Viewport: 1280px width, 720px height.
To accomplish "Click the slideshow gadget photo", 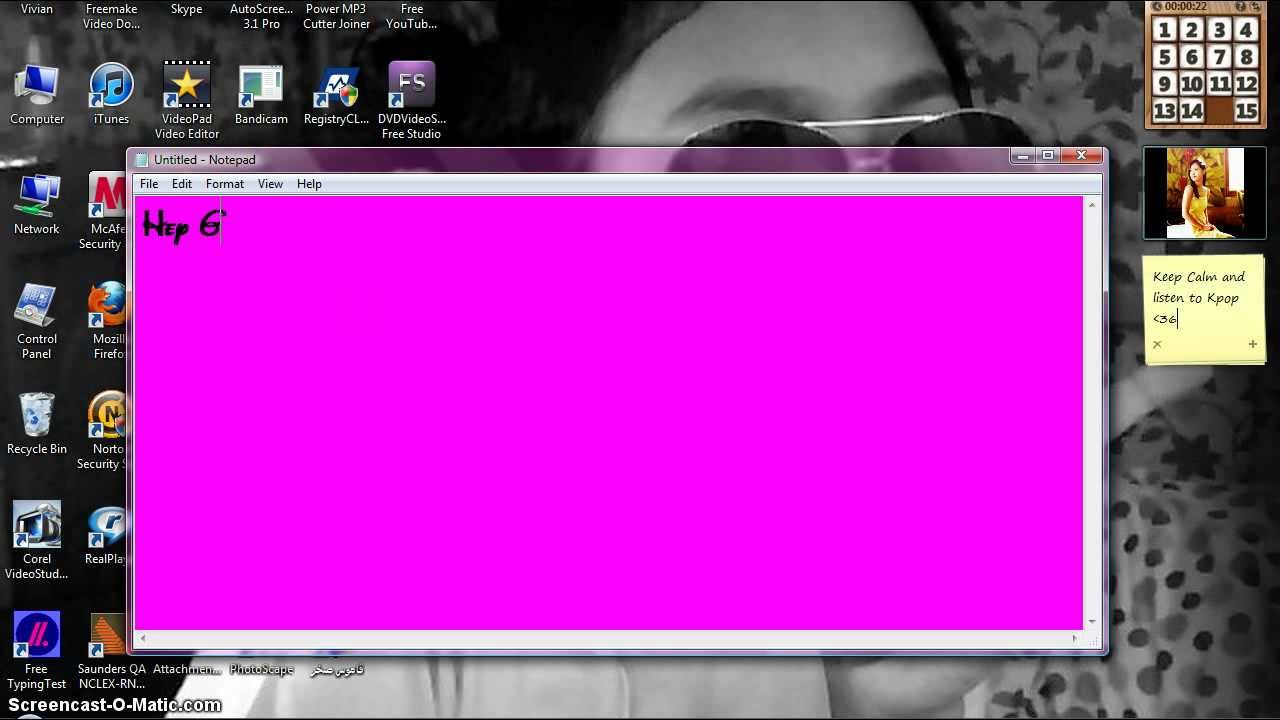I will 1205,193.
